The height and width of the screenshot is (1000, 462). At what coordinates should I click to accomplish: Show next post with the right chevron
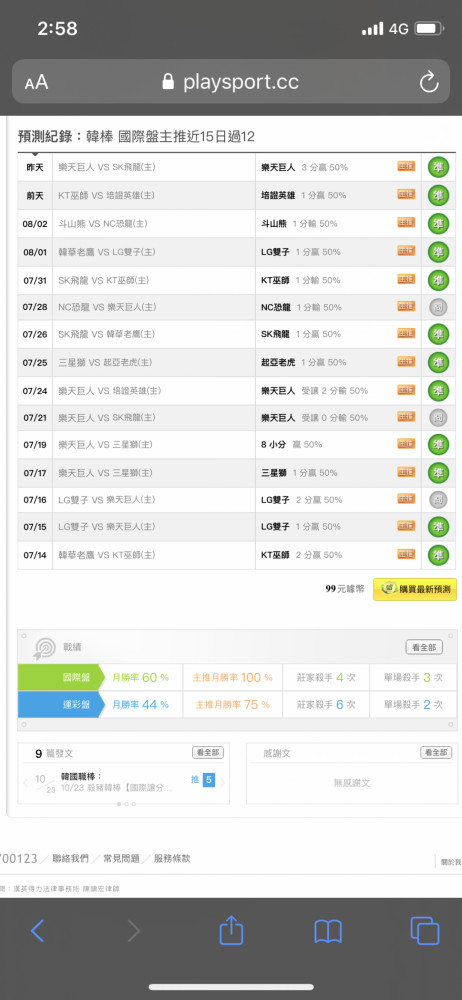pyautogui.click(x=223, y=781)
